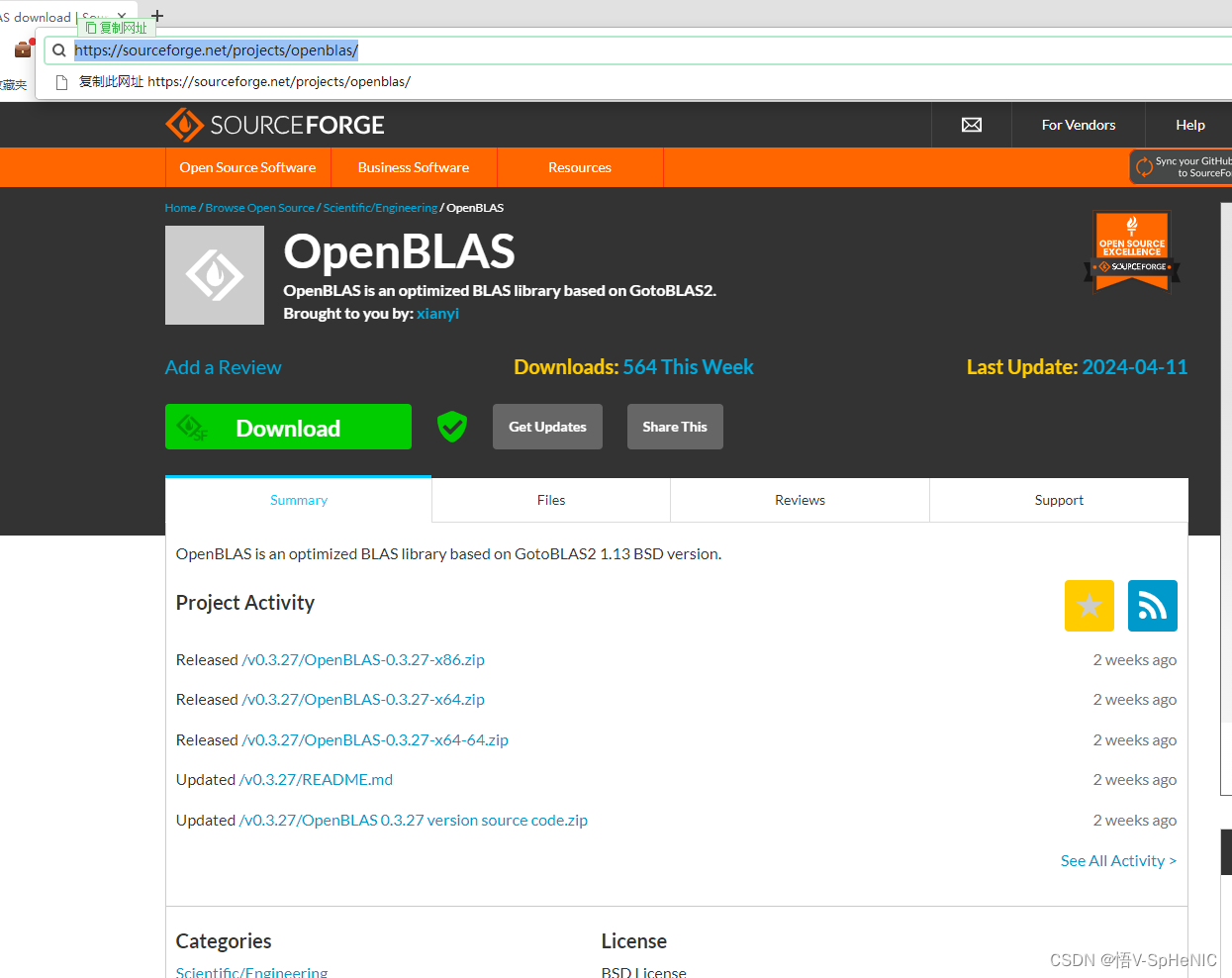Open a new browser tab with the plus icon
The width and height of the screenshot is (1232, 978).
pyautogui.click(x=155, y=16)
